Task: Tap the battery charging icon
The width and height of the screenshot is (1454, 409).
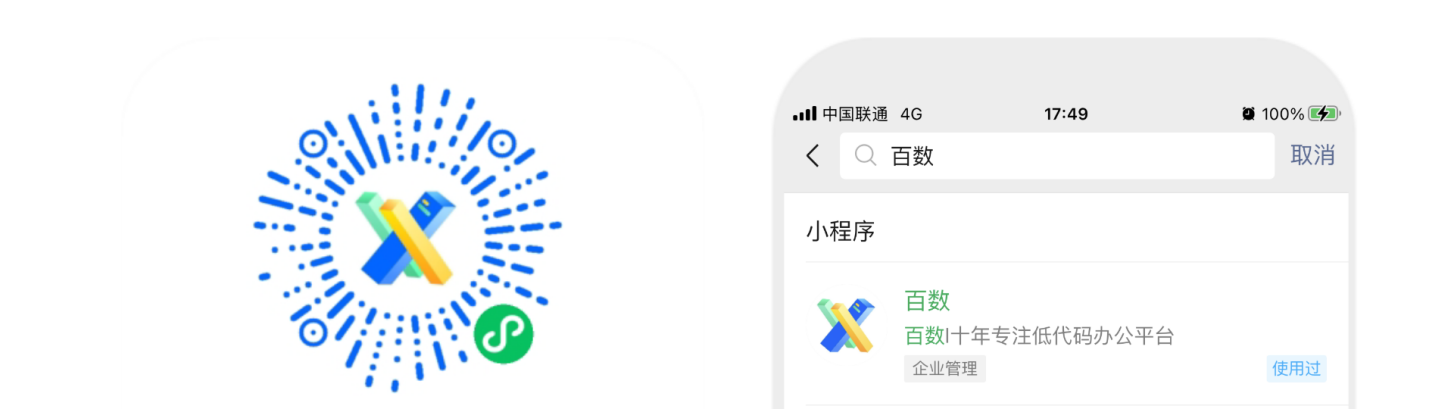Action: pos(1323,114)
